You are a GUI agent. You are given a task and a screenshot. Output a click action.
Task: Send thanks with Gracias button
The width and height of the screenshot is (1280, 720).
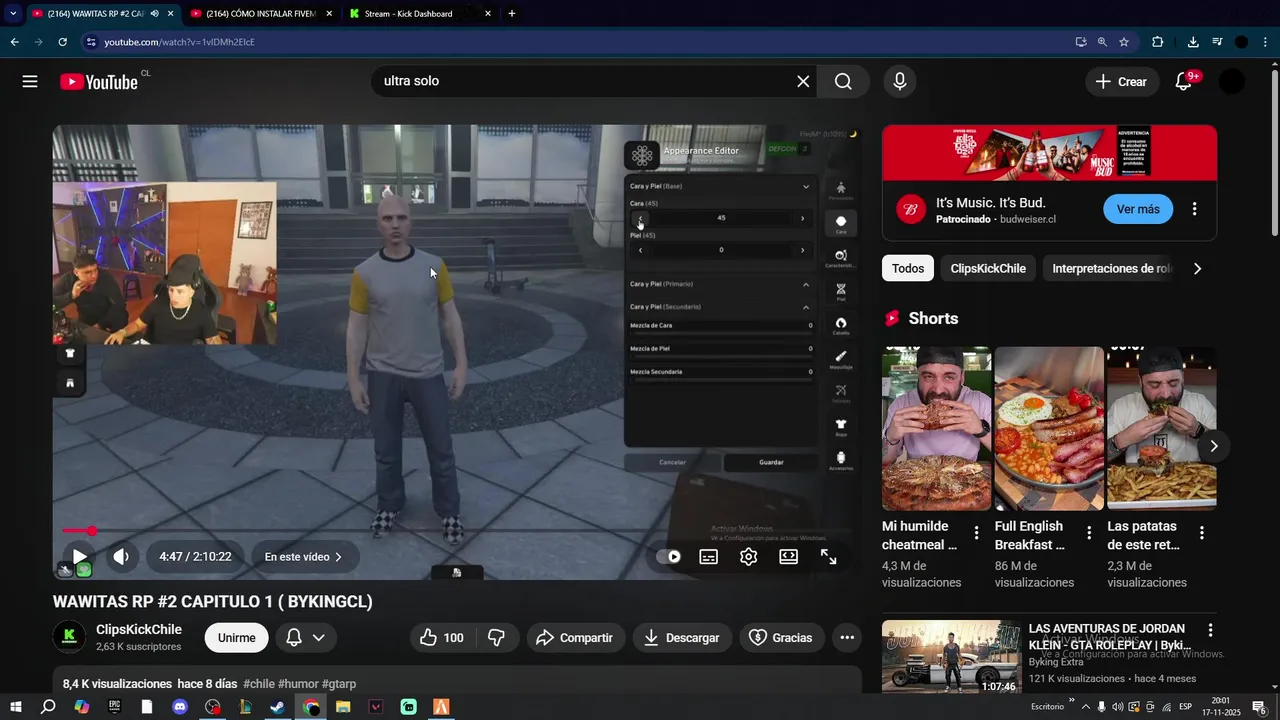782,638
